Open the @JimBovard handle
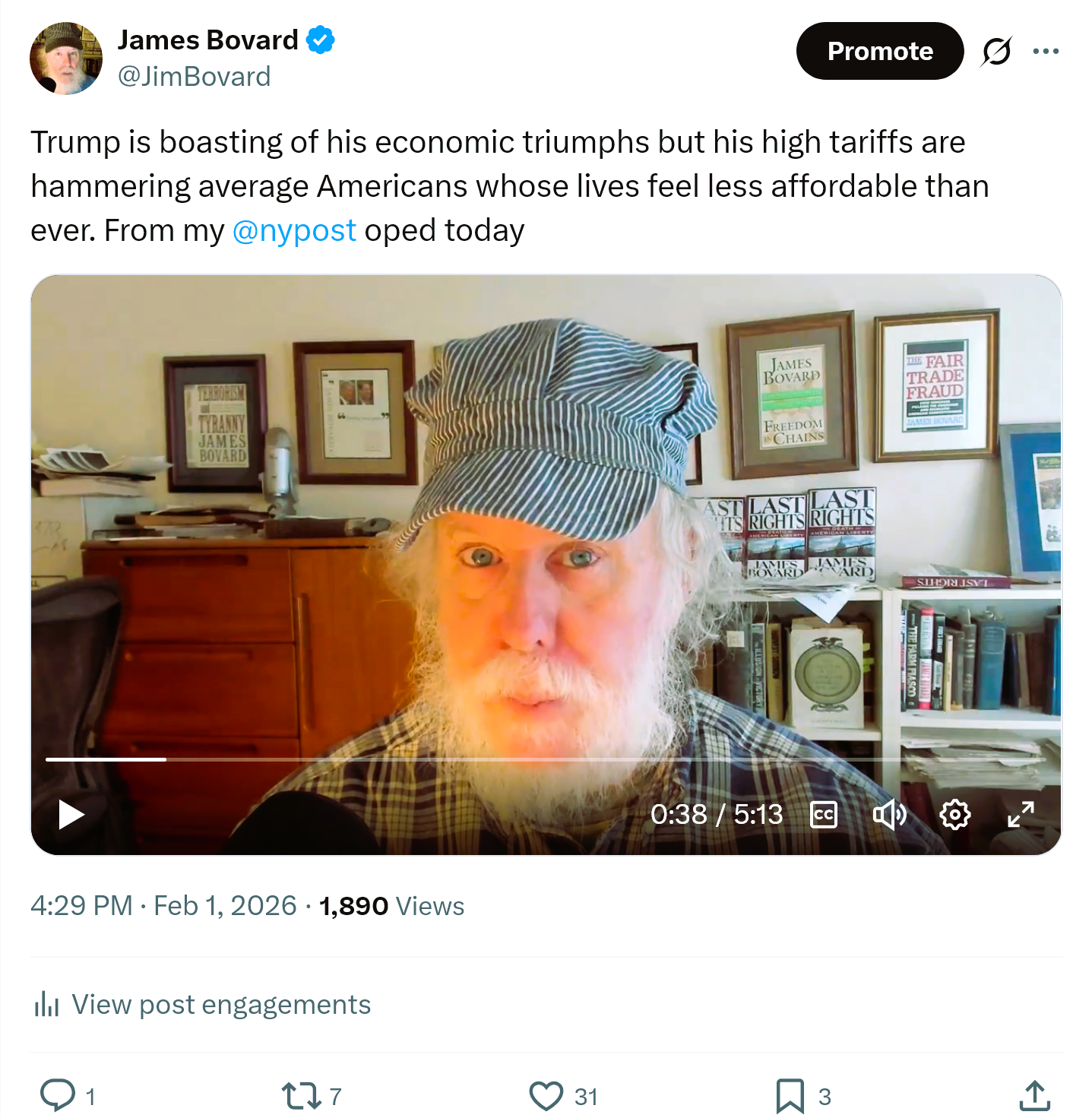The width and height of the screenshot is (1092, 1118). coord(194,77)
